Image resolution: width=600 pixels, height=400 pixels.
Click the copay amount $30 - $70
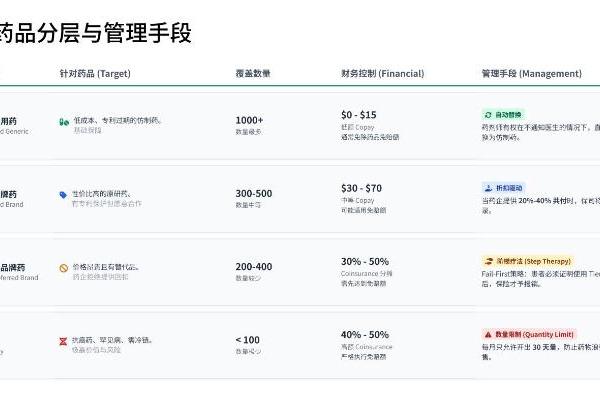(361, 188)
